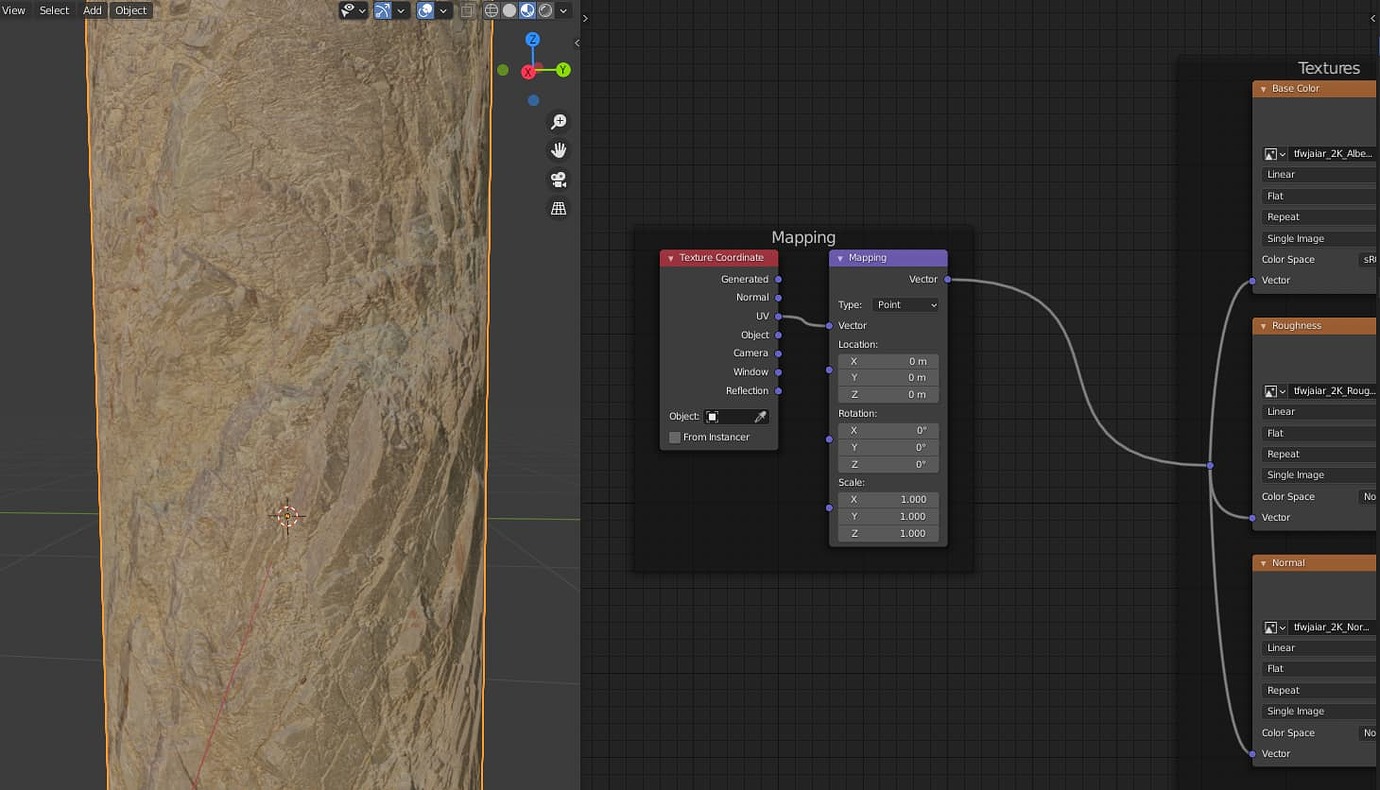
Task: Click the Object field in Texture Coordinate node
Action: [737, 416]
